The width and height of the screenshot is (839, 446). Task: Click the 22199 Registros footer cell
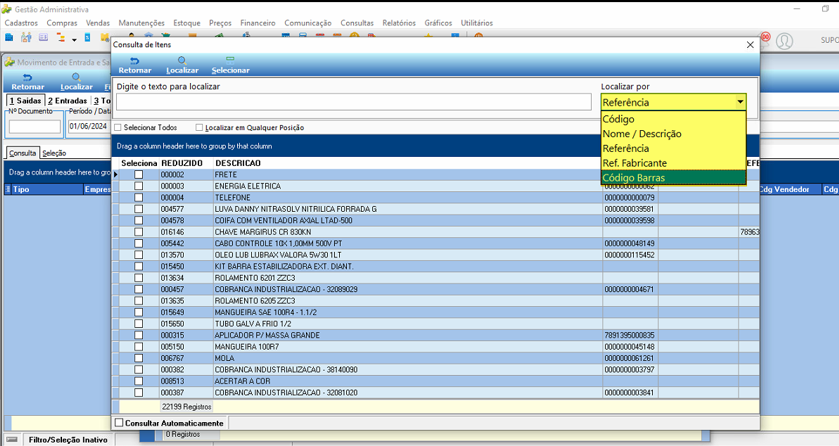[186, 407]
